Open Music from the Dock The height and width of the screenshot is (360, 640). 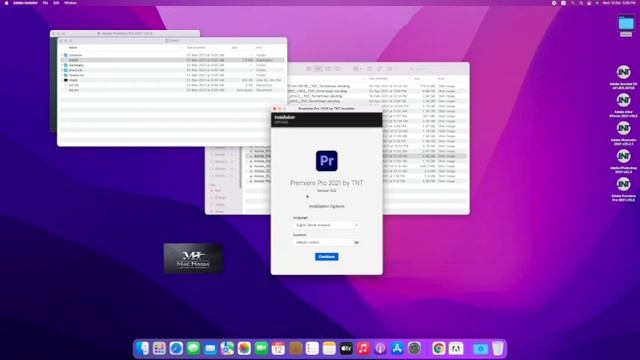pyautogui.click(x=363, y=348)
